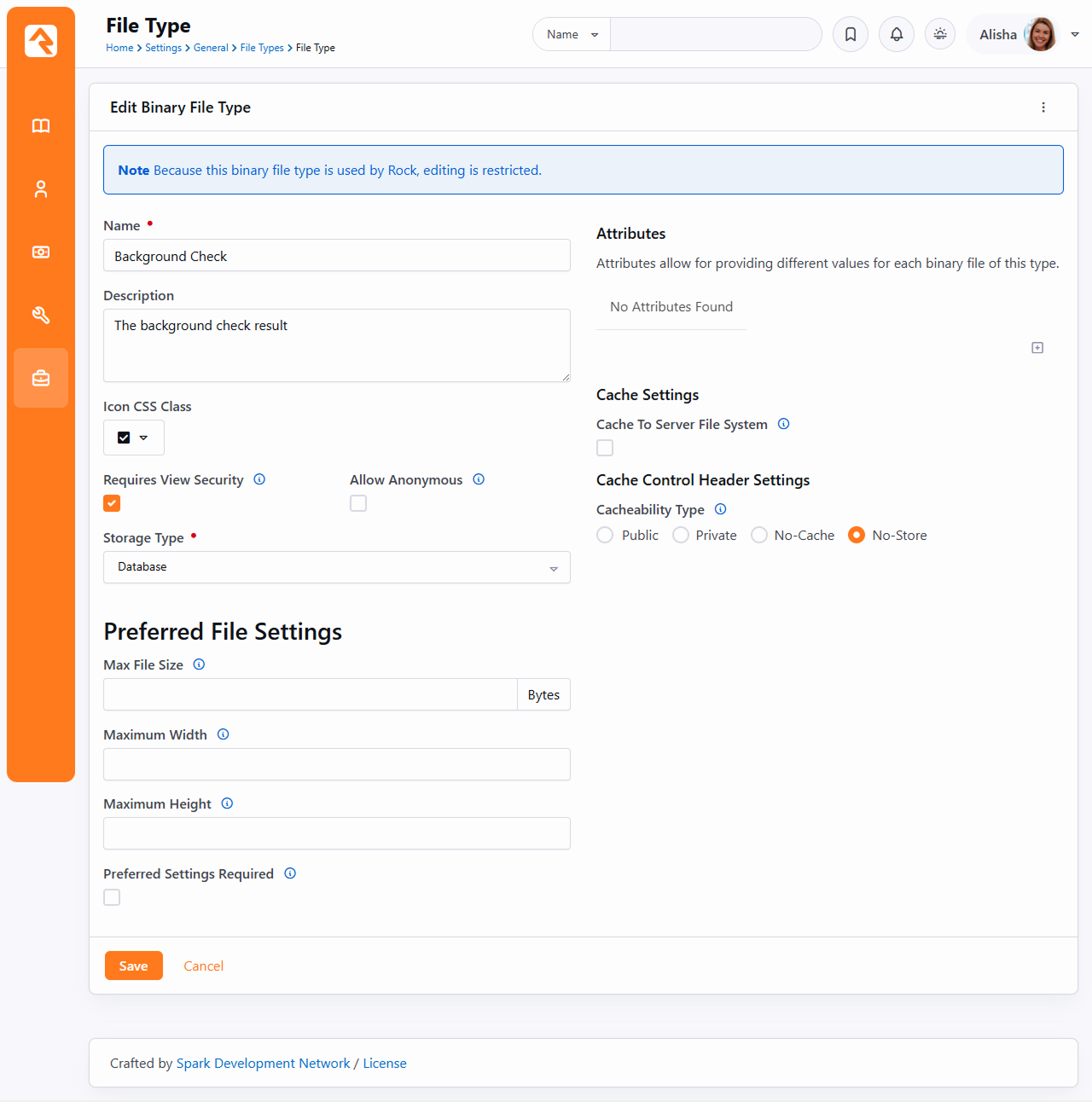Image resolution: width=1092 pixels, height=1102 pixels.
Task: Open the Icon CSS Class picker
Action: 134,438
